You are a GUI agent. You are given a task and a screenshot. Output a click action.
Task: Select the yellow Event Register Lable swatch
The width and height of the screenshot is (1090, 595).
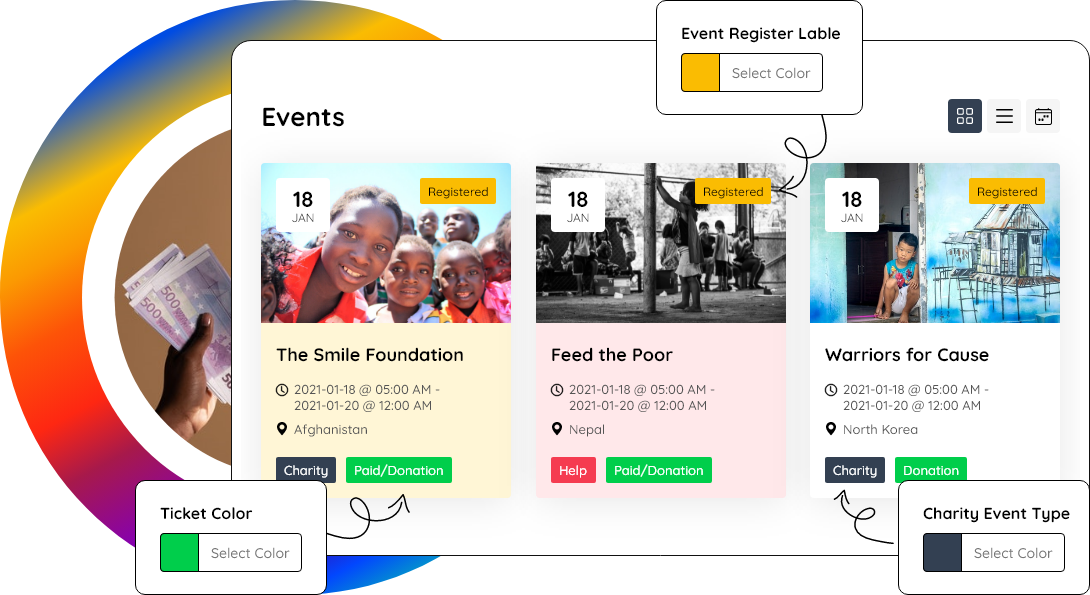pyautogui.click(x=701, y=73)
